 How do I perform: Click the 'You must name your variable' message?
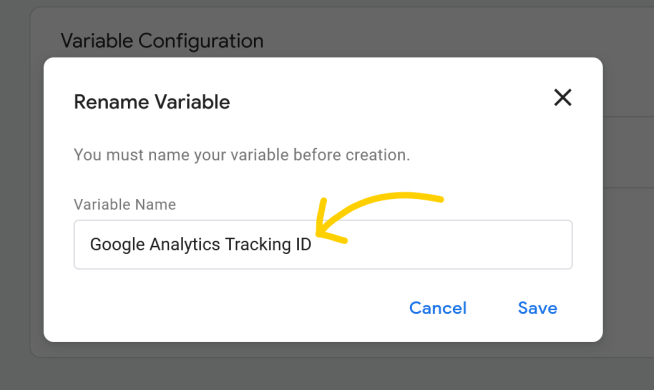click(242, 155)
